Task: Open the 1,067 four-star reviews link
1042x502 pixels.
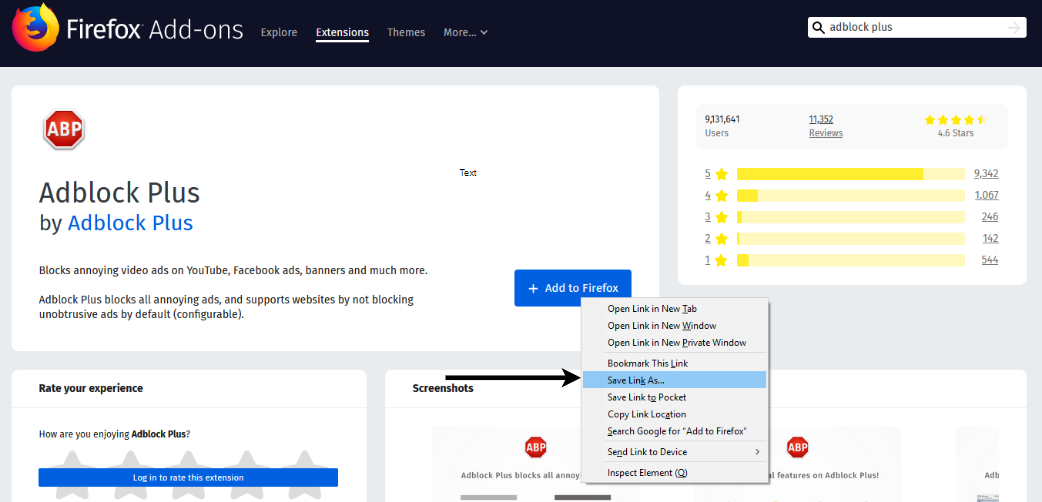Action: [x=986, y=195]
